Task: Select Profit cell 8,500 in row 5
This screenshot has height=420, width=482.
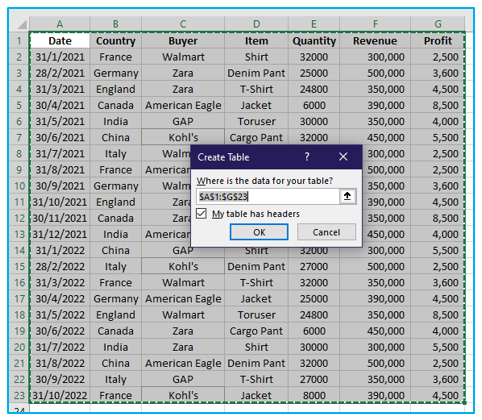Action: point(438,105)
